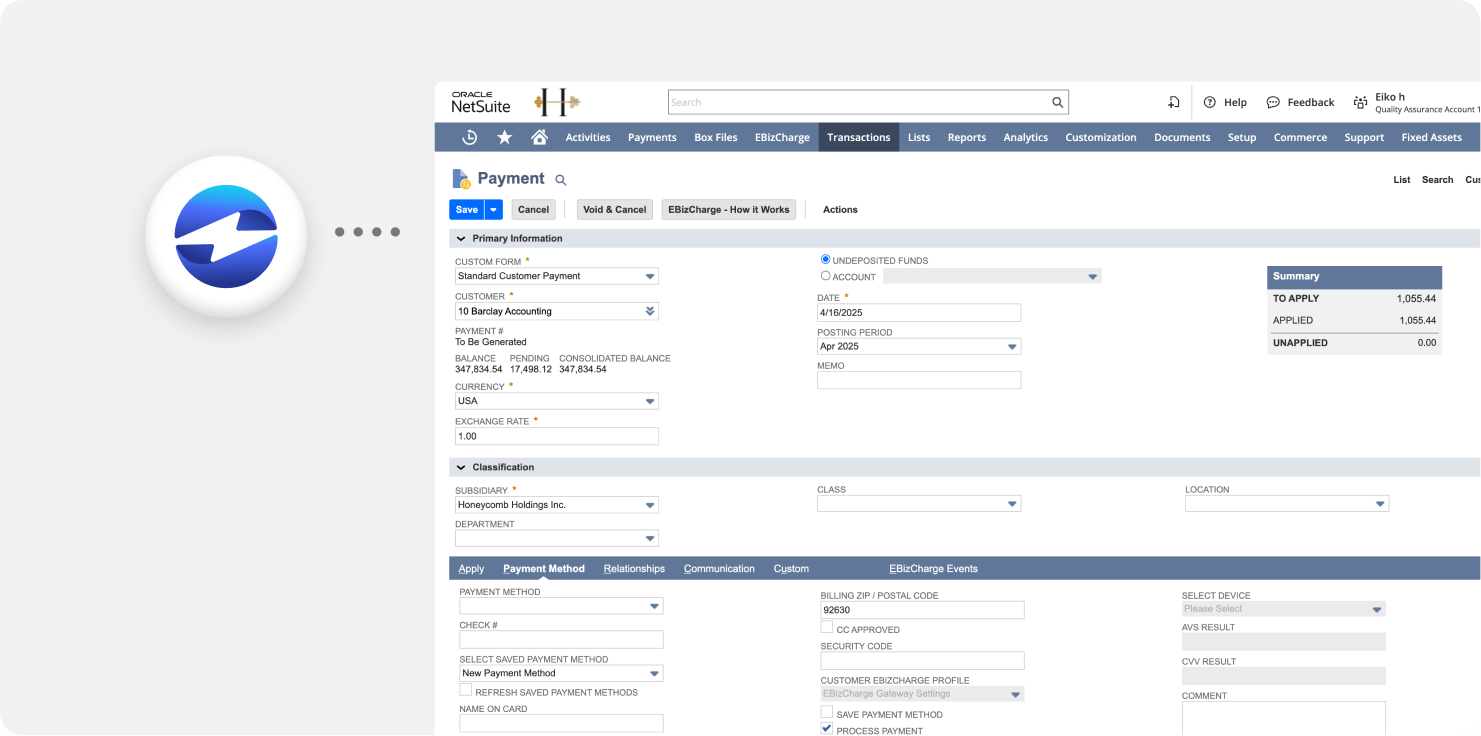
Task: Click the Security Code field
Action: pyautogui.click(x=923, y=660)
